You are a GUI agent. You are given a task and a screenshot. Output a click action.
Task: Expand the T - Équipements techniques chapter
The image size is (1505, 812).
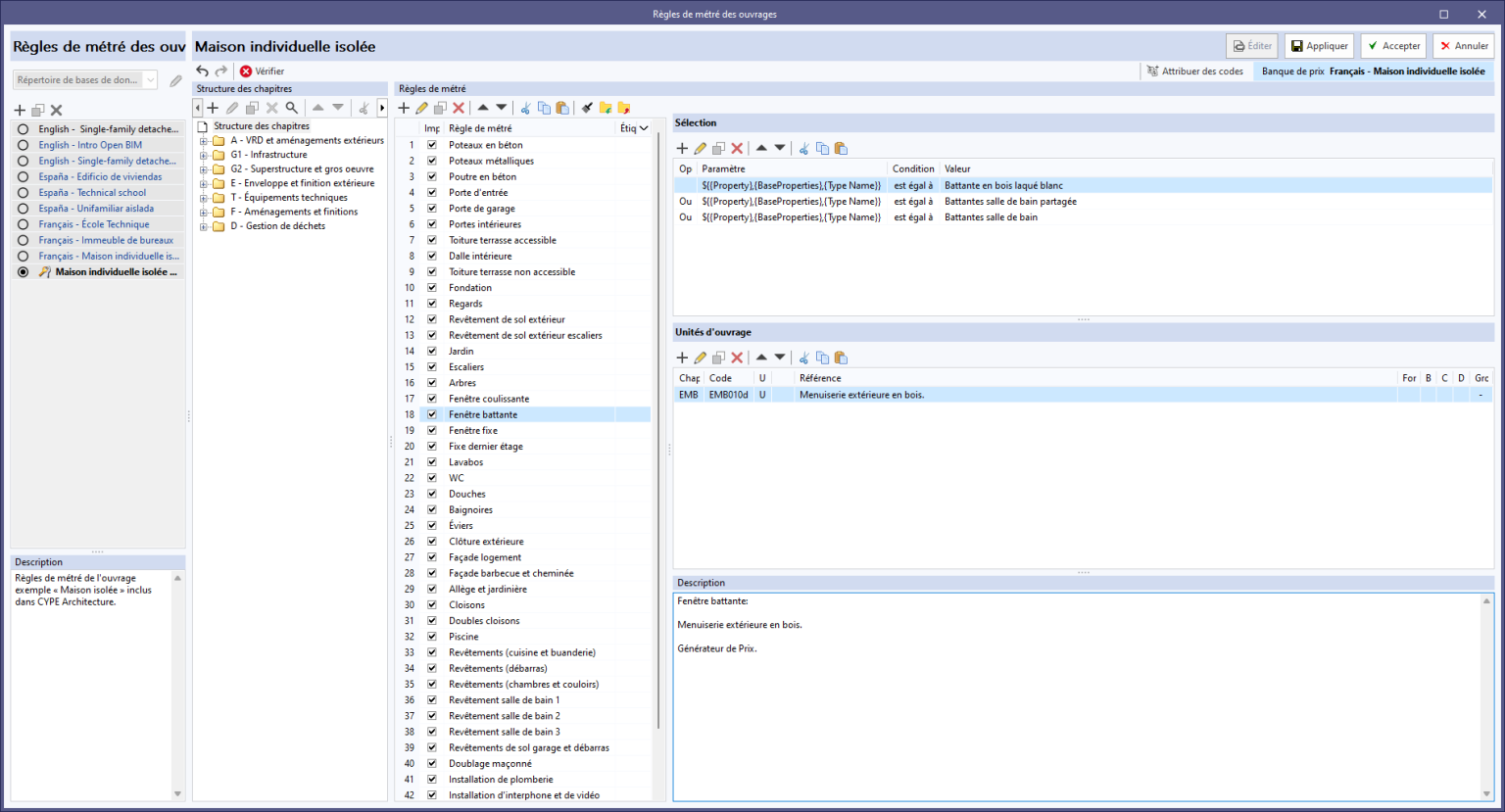tap(204, 198)
